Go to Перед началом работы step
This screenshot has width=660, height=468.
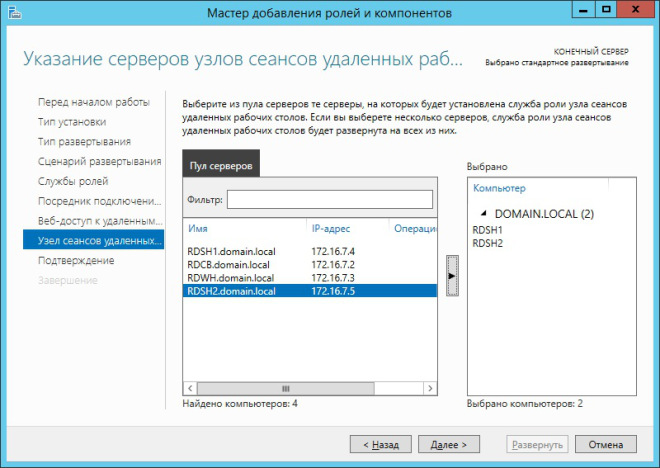pos(93,102)
